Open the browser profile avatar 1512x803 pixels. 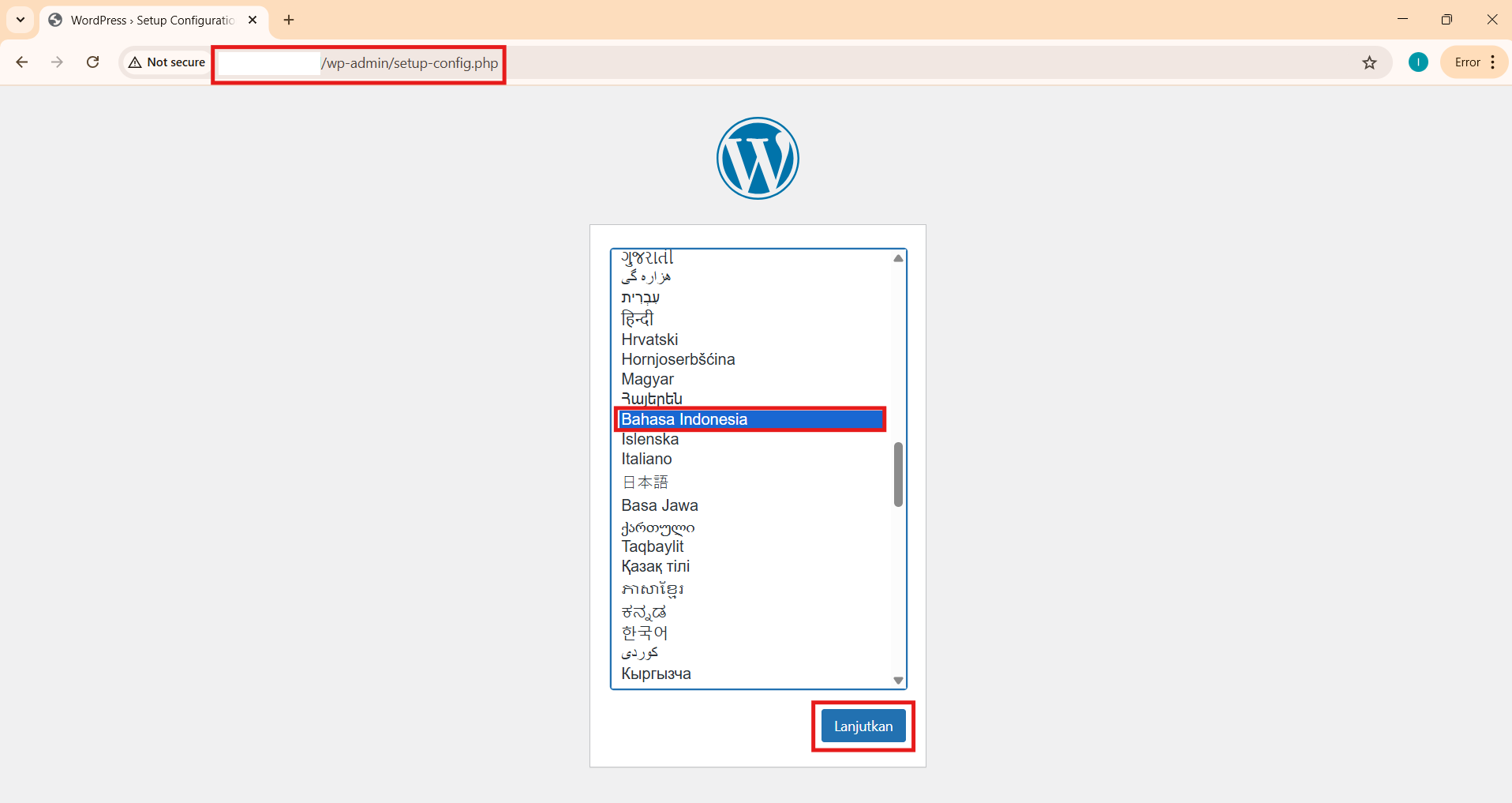[x=1417, y=62]
